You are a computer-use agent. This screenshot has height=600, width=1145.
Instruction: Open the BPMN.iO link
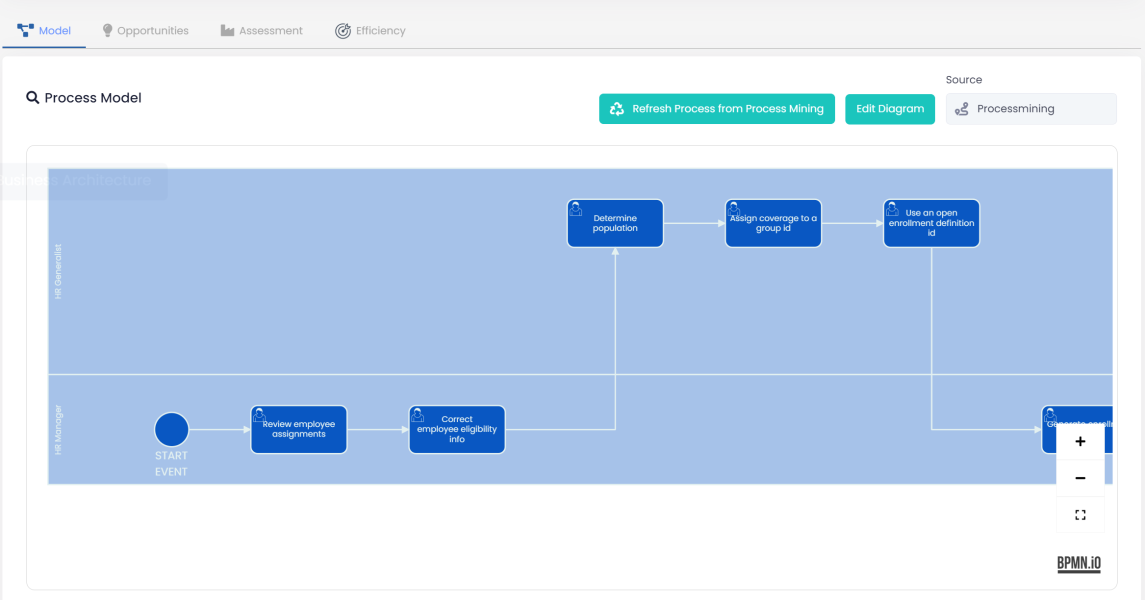(x=1078, y=563)
